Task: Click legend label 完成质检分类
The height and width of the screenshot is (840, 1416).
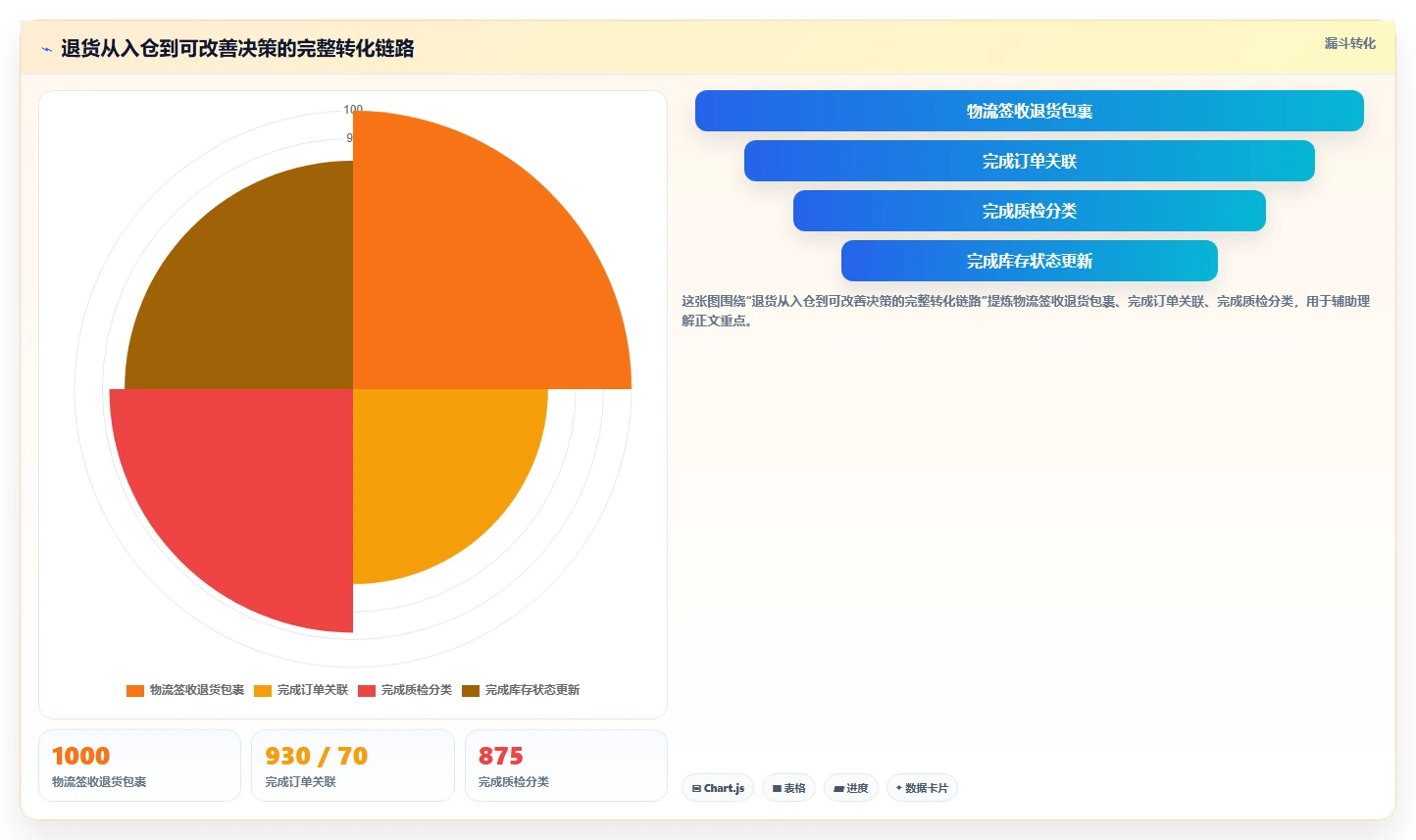Action: click(416, 690)
